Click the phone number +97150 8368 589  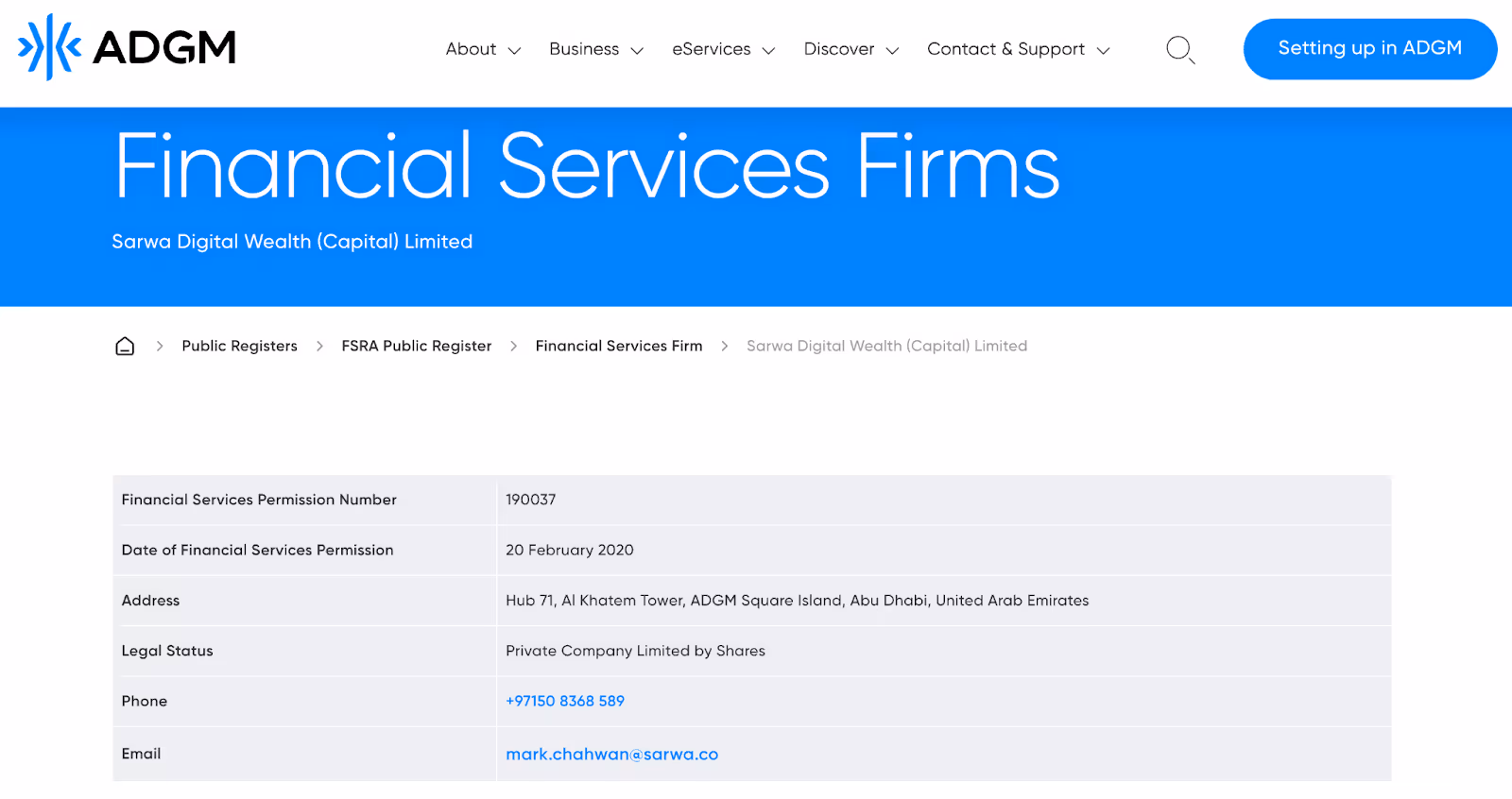pyautogui.click(x=565, y=701)
